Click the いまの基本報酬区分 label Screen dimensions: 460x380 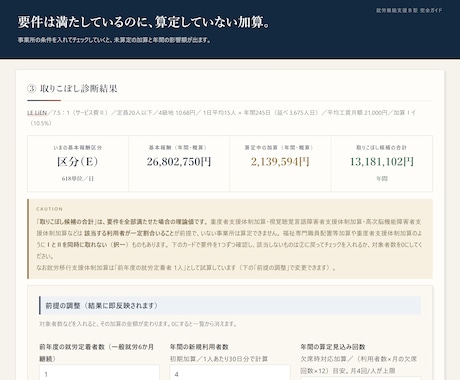[78, 147]
